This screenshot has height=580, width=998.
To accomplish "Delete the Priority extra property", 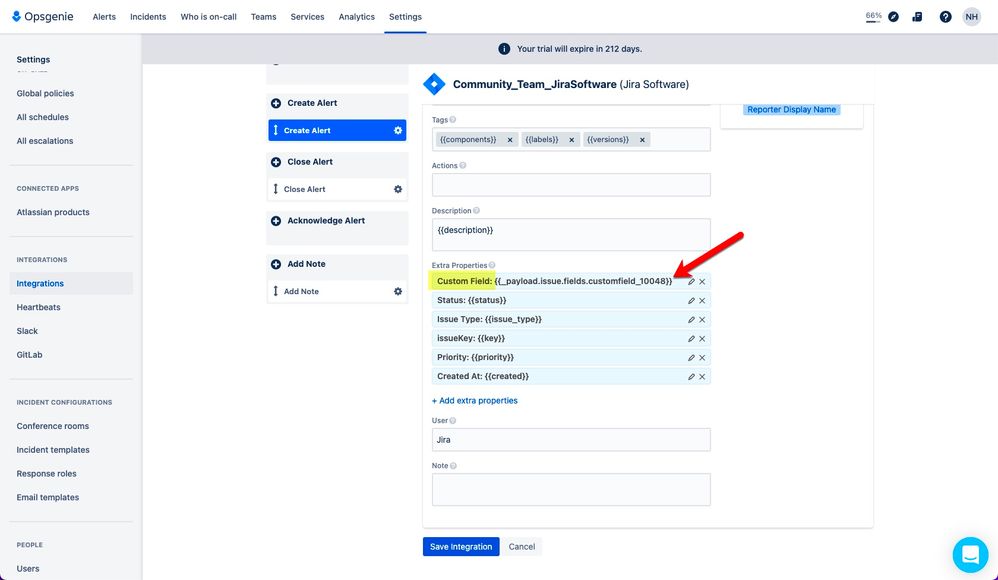I will pos(702,358).
